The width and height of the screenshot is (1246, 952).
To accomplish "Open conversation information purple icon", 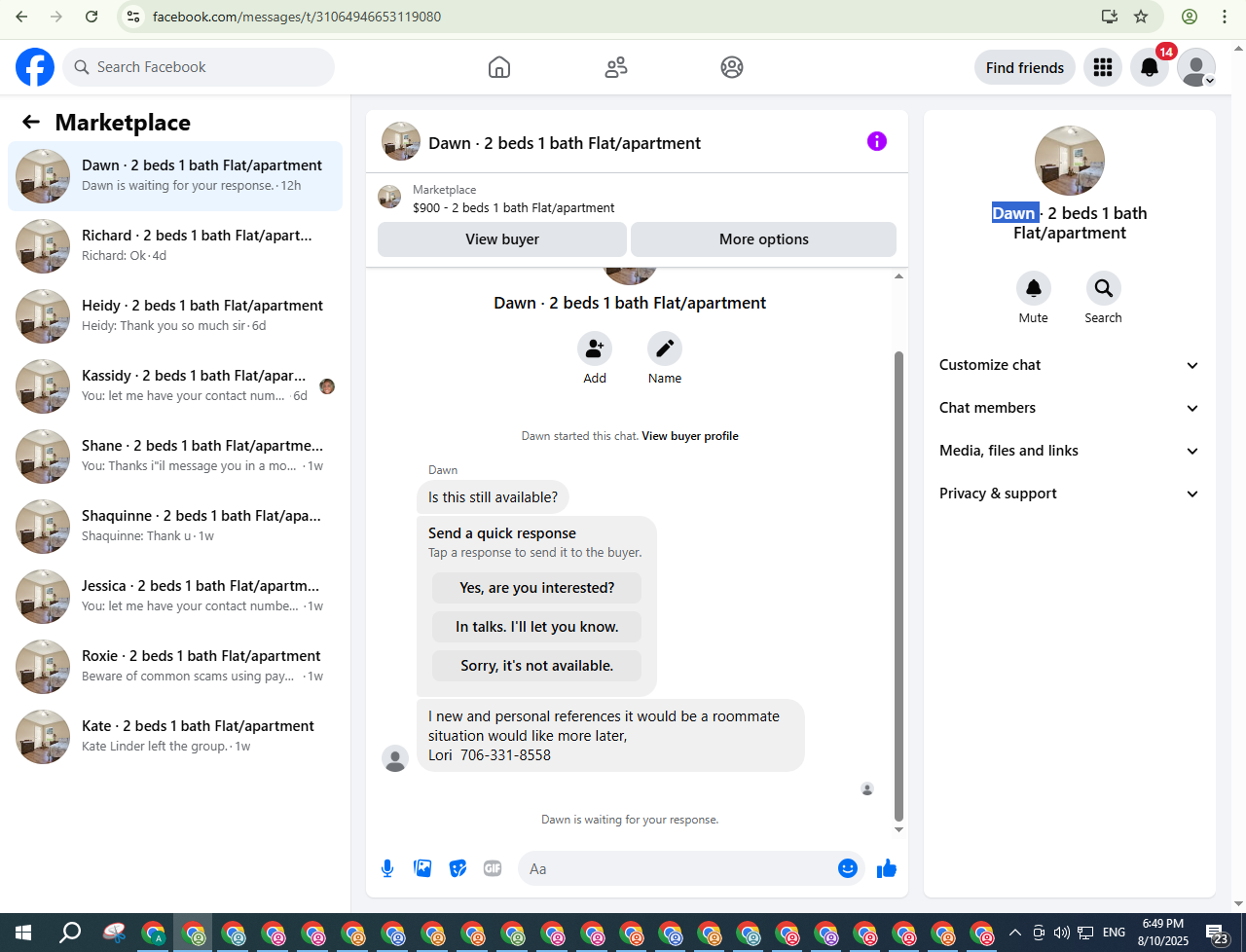I will (877, 141).
